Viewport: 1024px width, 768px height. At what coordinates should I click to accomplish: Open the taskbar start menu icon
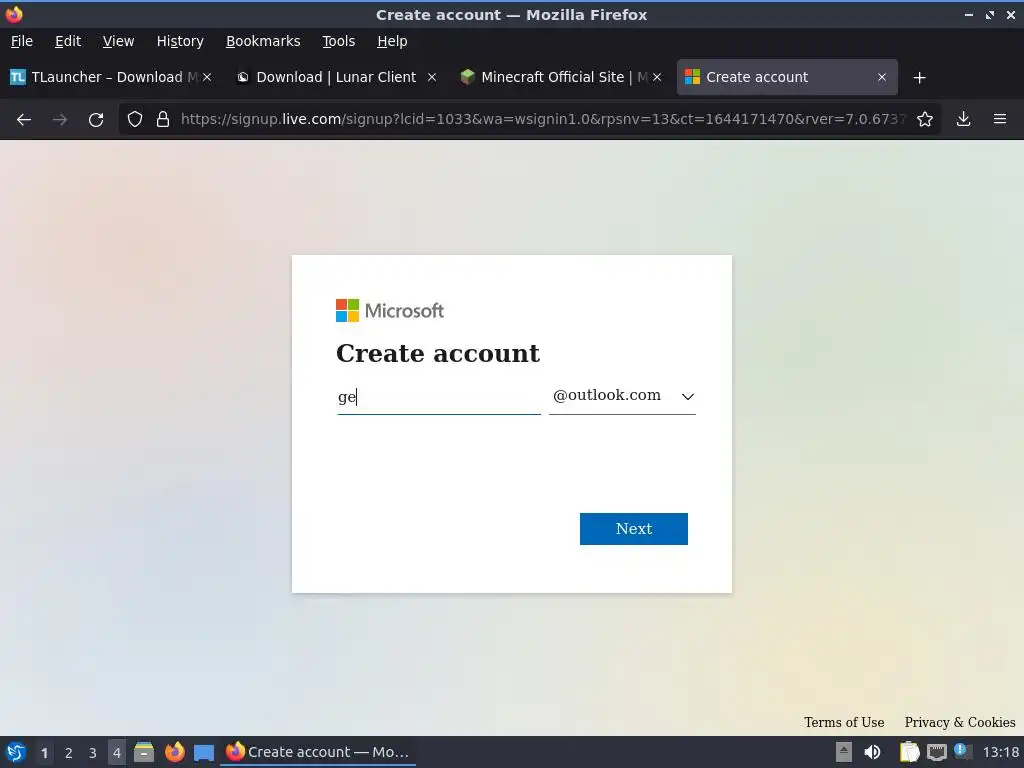pyautogui.click(x=16, y=752)
